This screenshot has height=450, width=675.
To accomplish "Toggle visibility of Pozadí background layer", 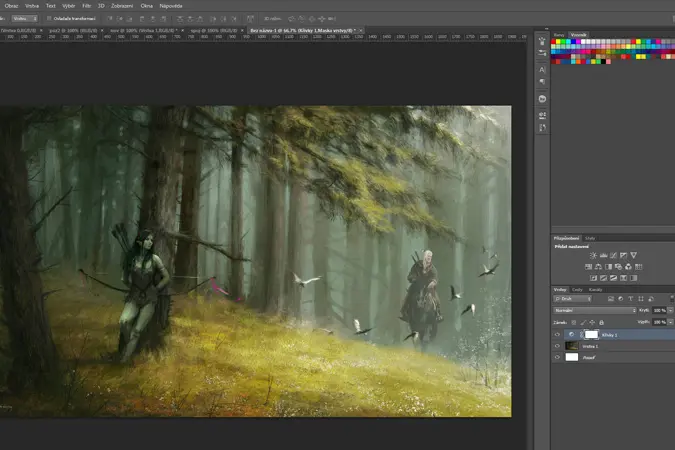I will click(x=557, y=357).
